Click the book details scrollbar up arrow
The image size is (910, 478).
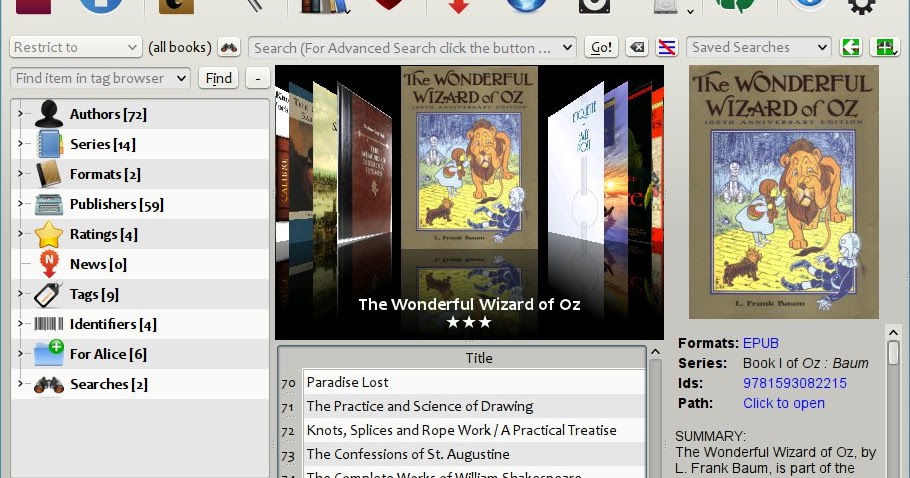point(893,333)
